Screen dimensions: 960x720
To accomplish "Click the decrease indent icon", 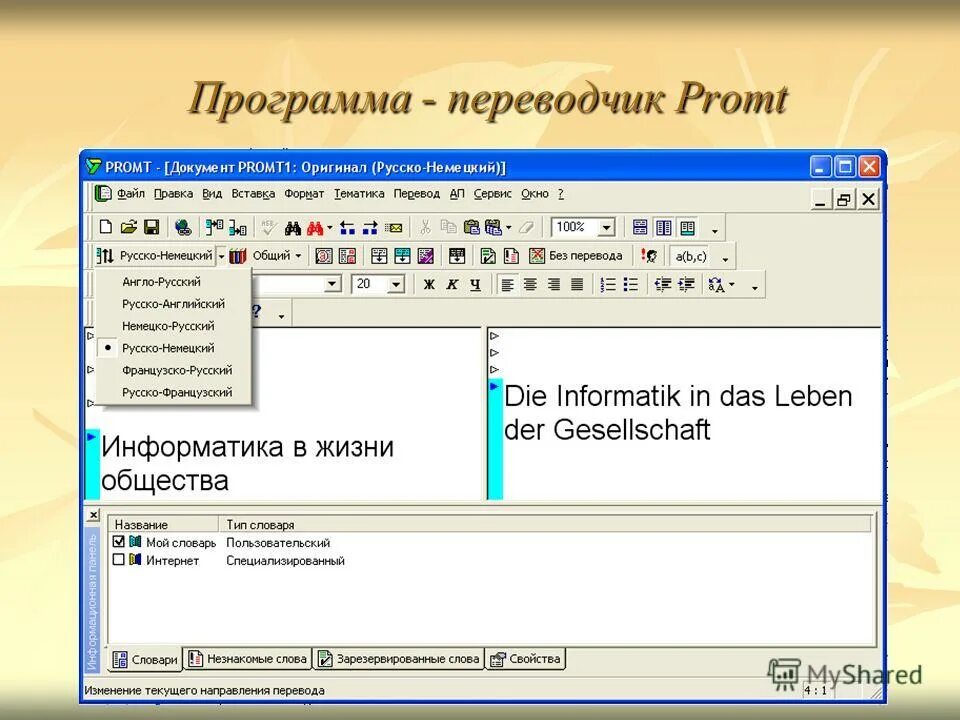I will coord(662,285).
